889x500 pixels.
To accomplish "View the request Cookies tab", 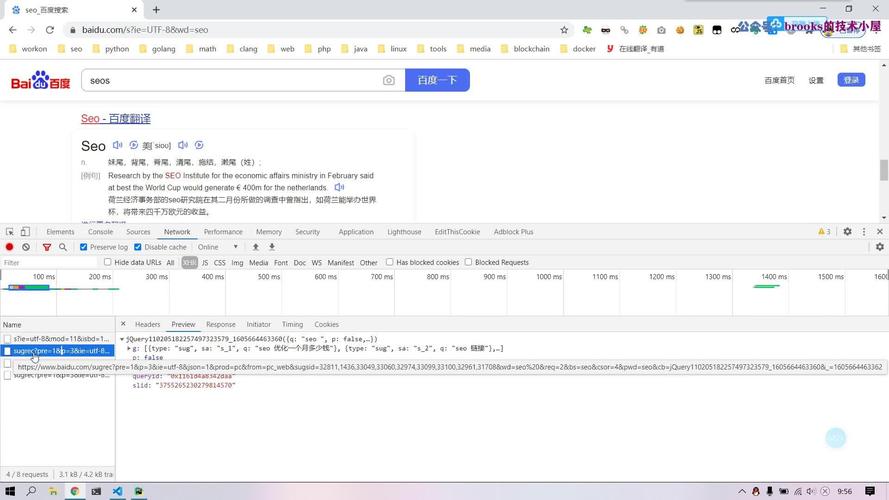I will pos(327,324).
